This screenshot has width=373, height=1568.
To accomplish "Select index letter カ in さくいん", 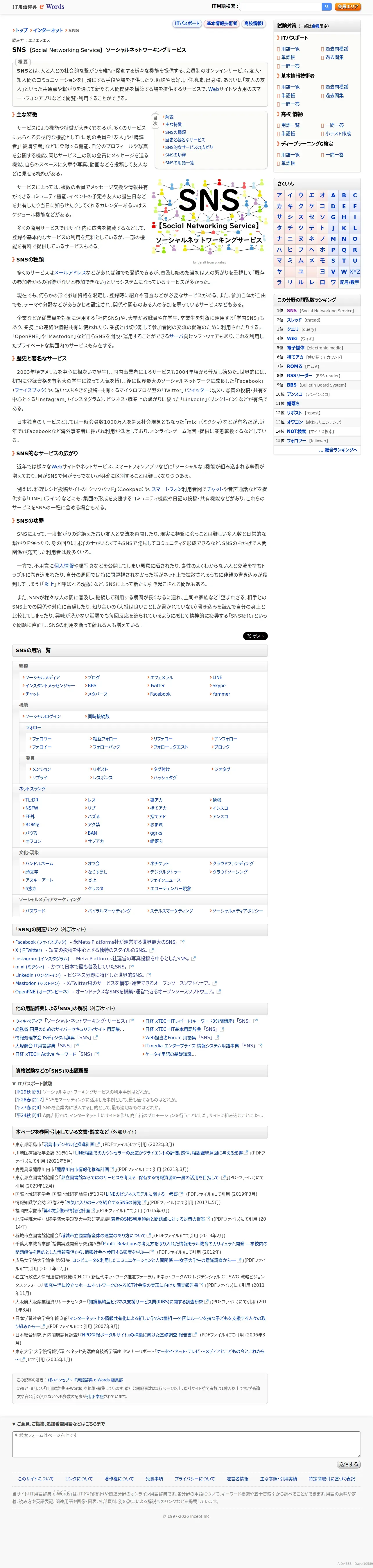I will click(279, 206).
